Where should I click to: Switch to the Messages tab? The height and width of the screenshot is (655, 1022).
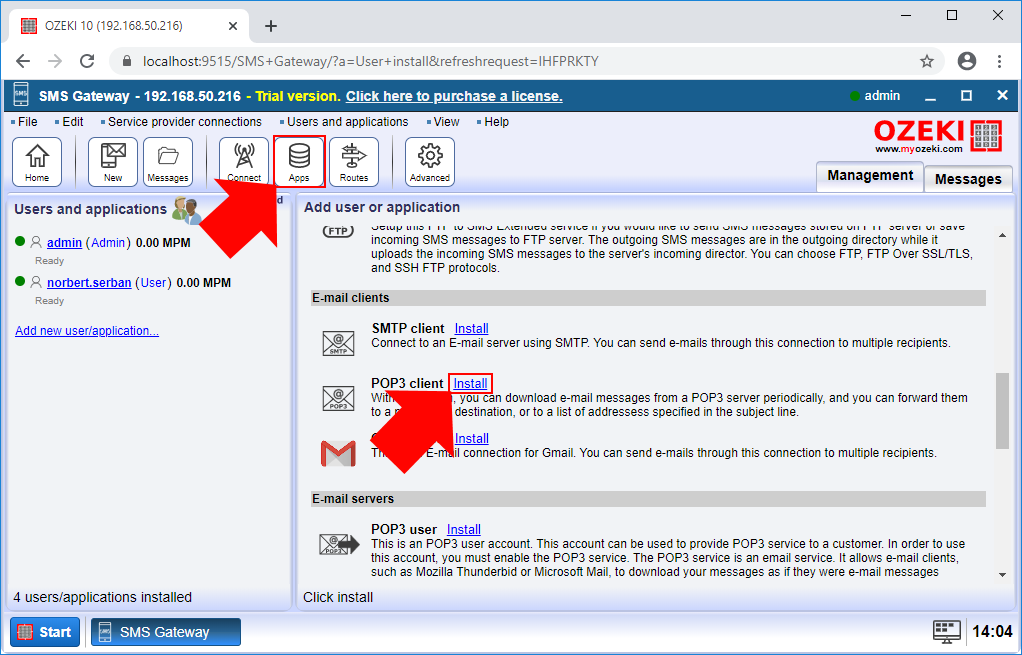coord(968,179)
